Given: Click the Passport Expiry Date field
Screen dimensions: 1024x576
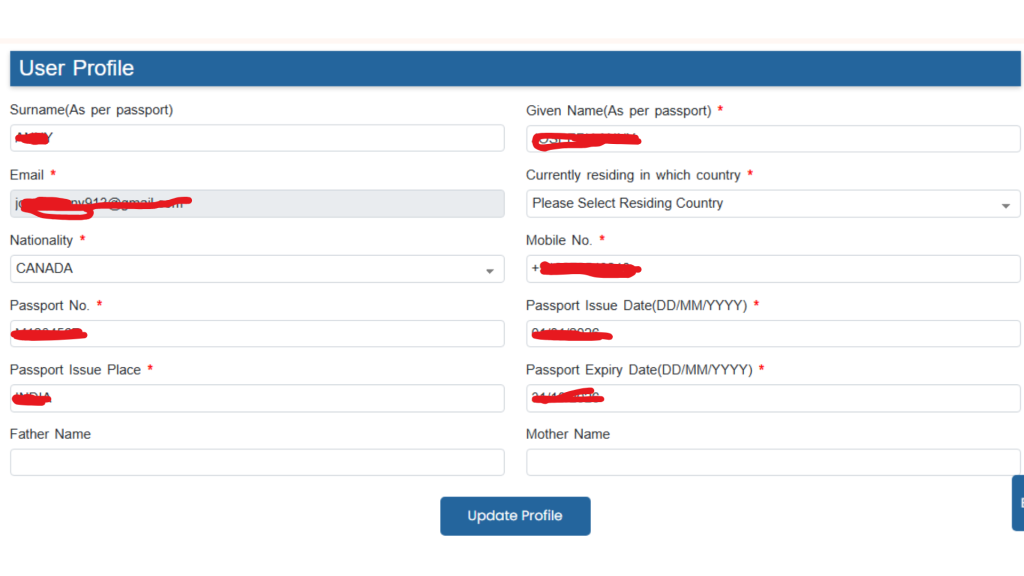Looking at the screenshot, I should (x=773, y=398).
